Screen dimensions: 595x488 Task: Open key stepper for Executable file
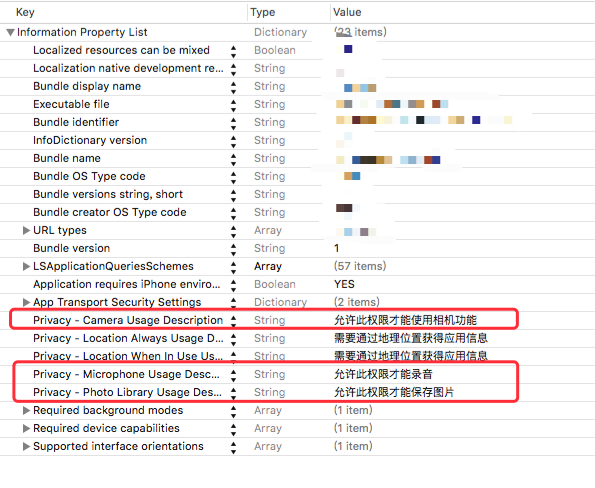(x=233, y=105)
